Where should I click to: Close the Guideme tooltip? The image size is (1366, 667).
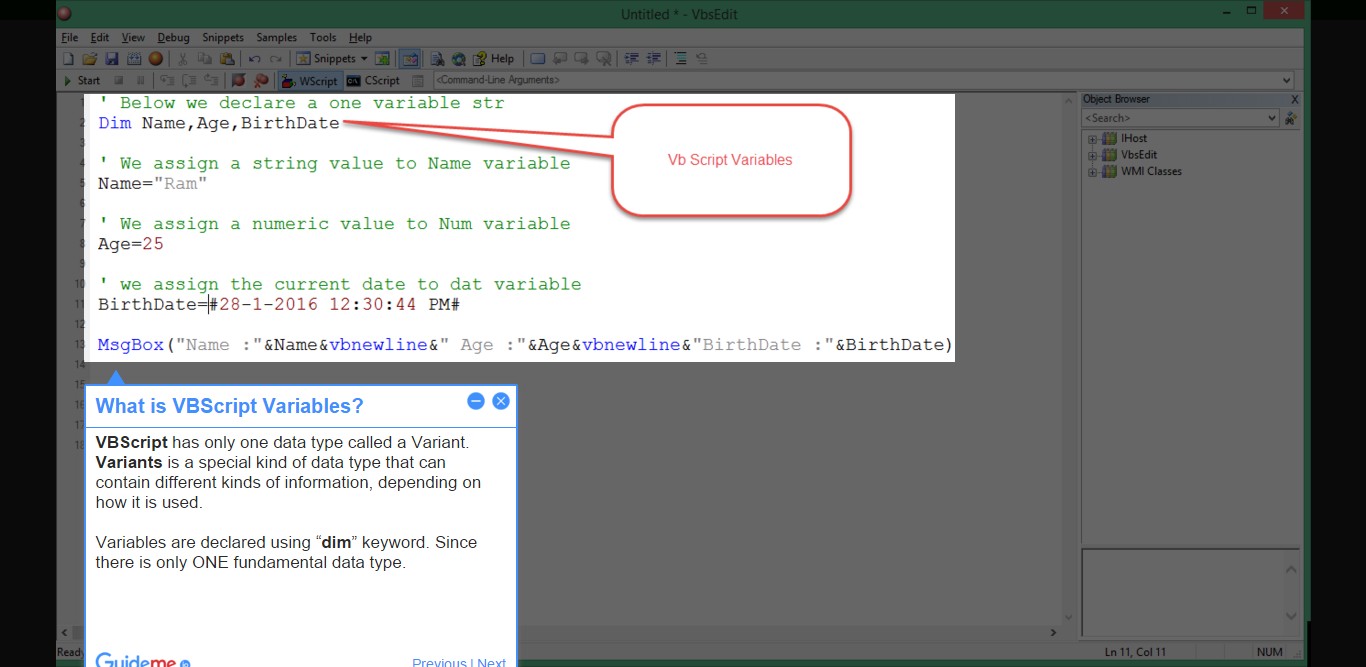click(x=501, y=401)
